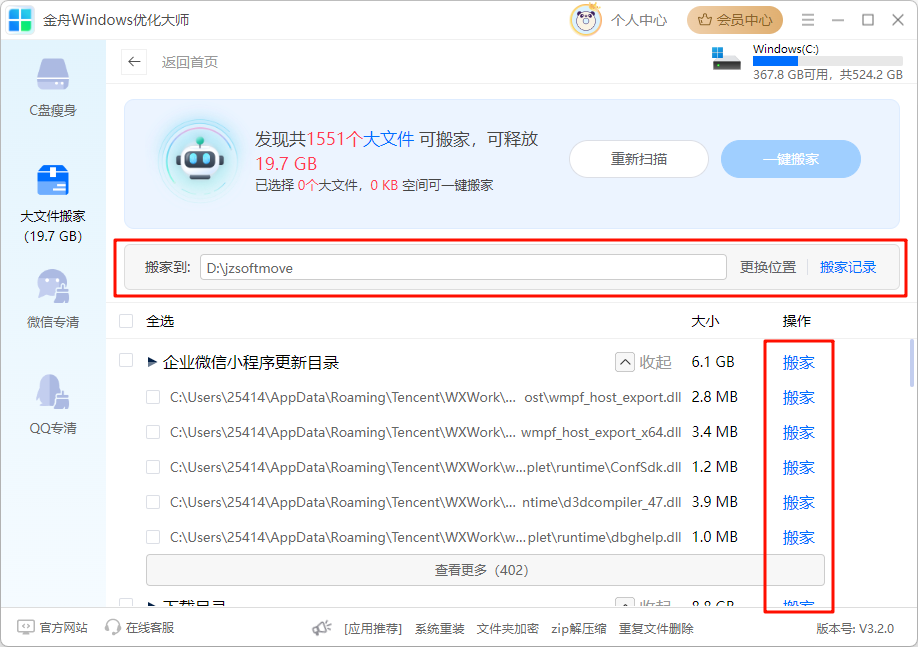Check the dbghelp.dll file checkbox
Image resolution: width=918 pixels, height=647 pixels.
153,537
